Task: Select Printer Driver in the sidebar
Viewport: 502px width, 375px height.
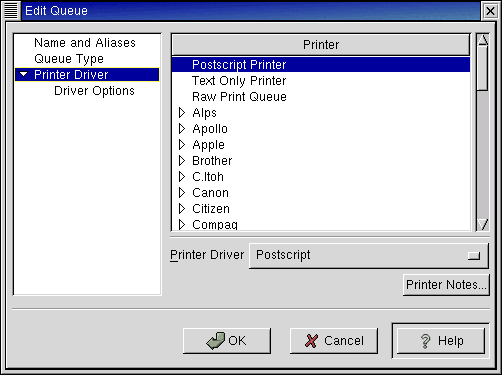Action: (x=87, y=75)
